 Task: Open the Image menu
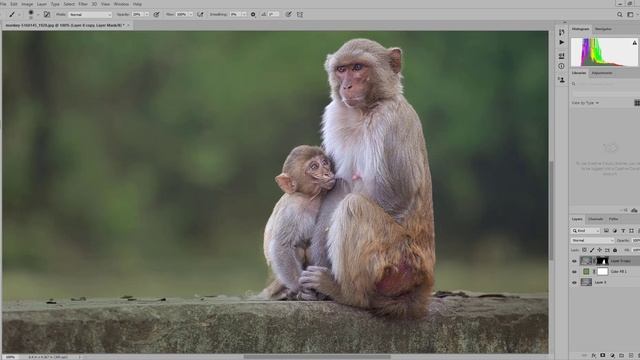coord(27,4)
